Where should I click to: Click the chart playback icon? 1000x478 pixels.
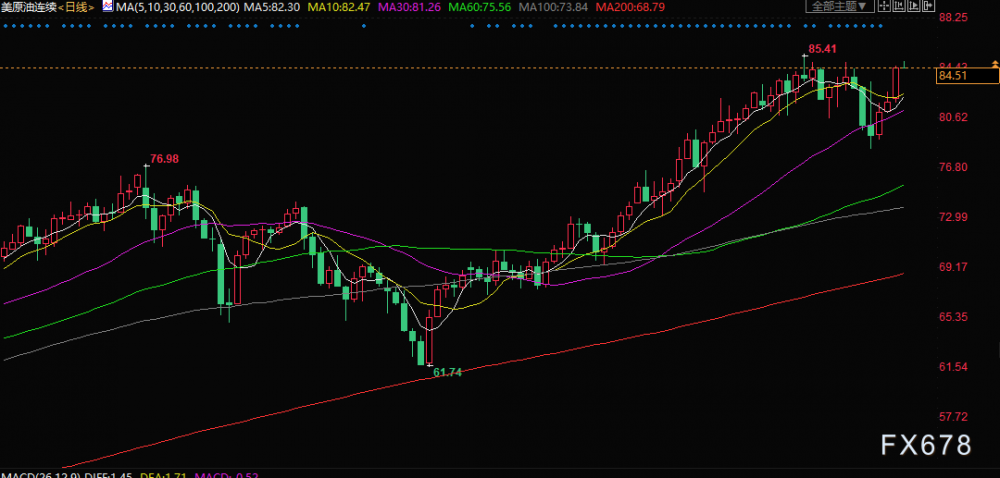click(x=914, y=6)
